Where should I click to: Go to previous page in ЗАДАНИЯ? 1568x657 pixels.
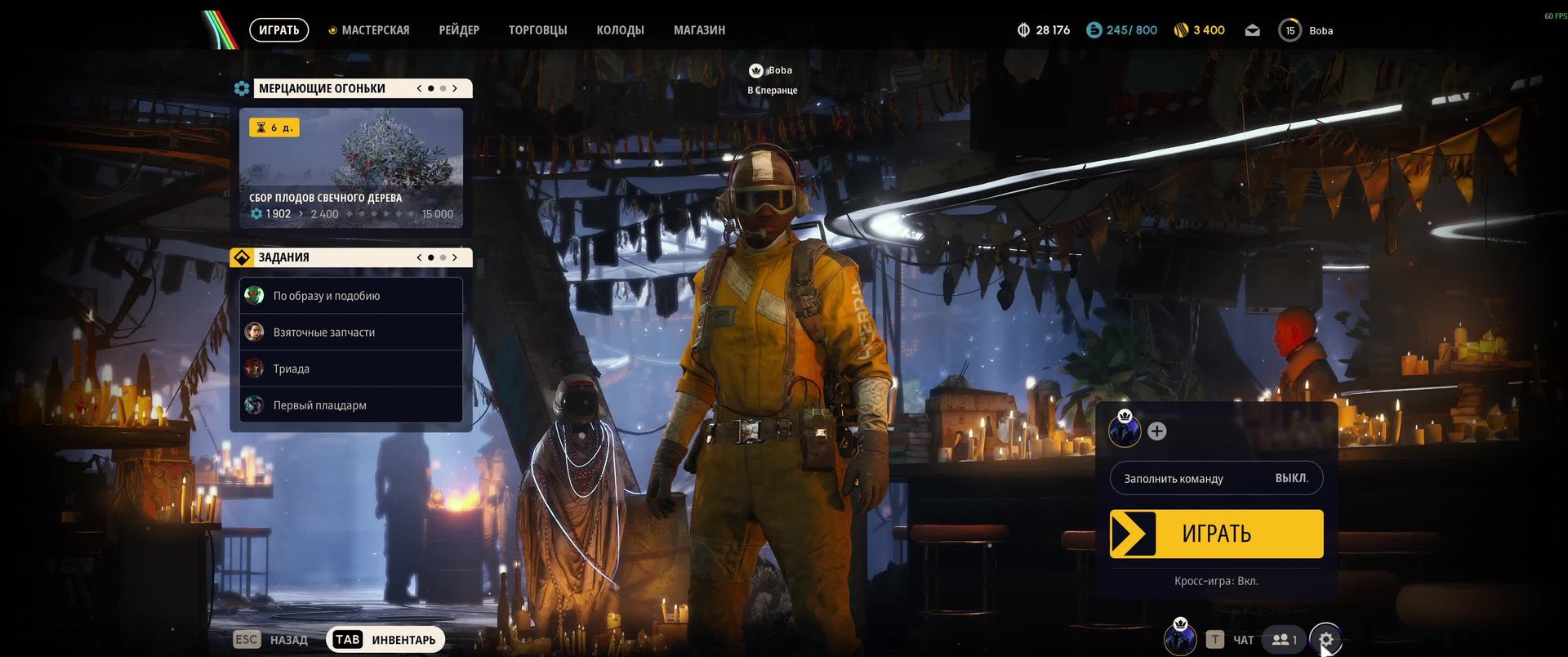(x=419, y=257)
